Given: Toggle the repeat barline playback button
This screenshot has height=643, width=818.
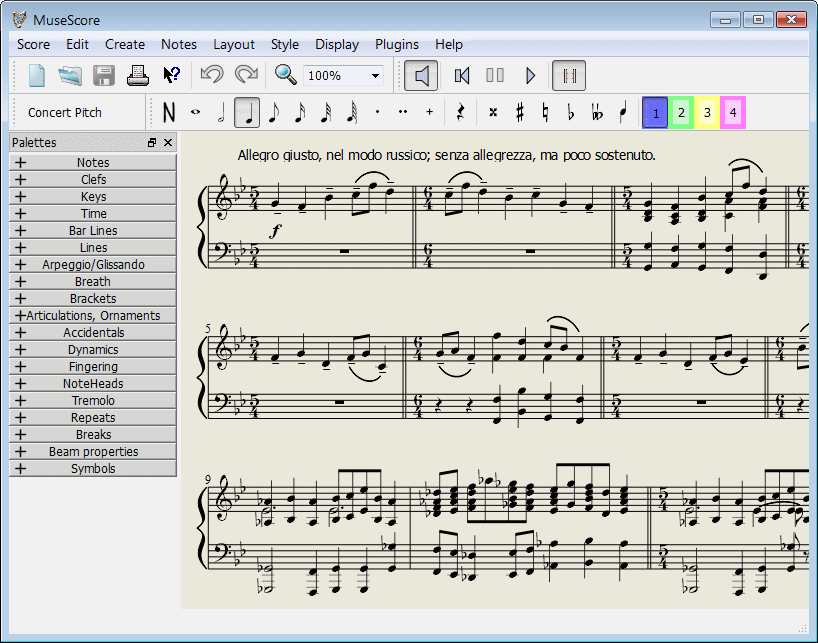Looking at the screenshot, I should click(x=569, y=76).
